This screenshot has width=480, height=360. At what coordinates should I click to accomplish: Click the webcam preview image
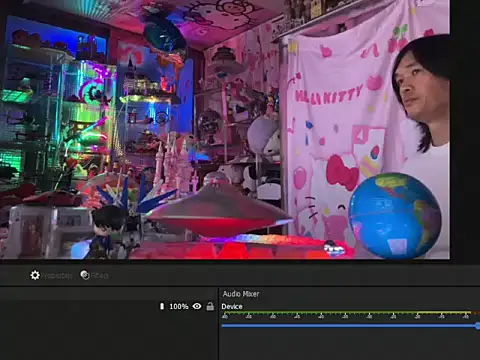pyautogui.click(x=225, y=129)
